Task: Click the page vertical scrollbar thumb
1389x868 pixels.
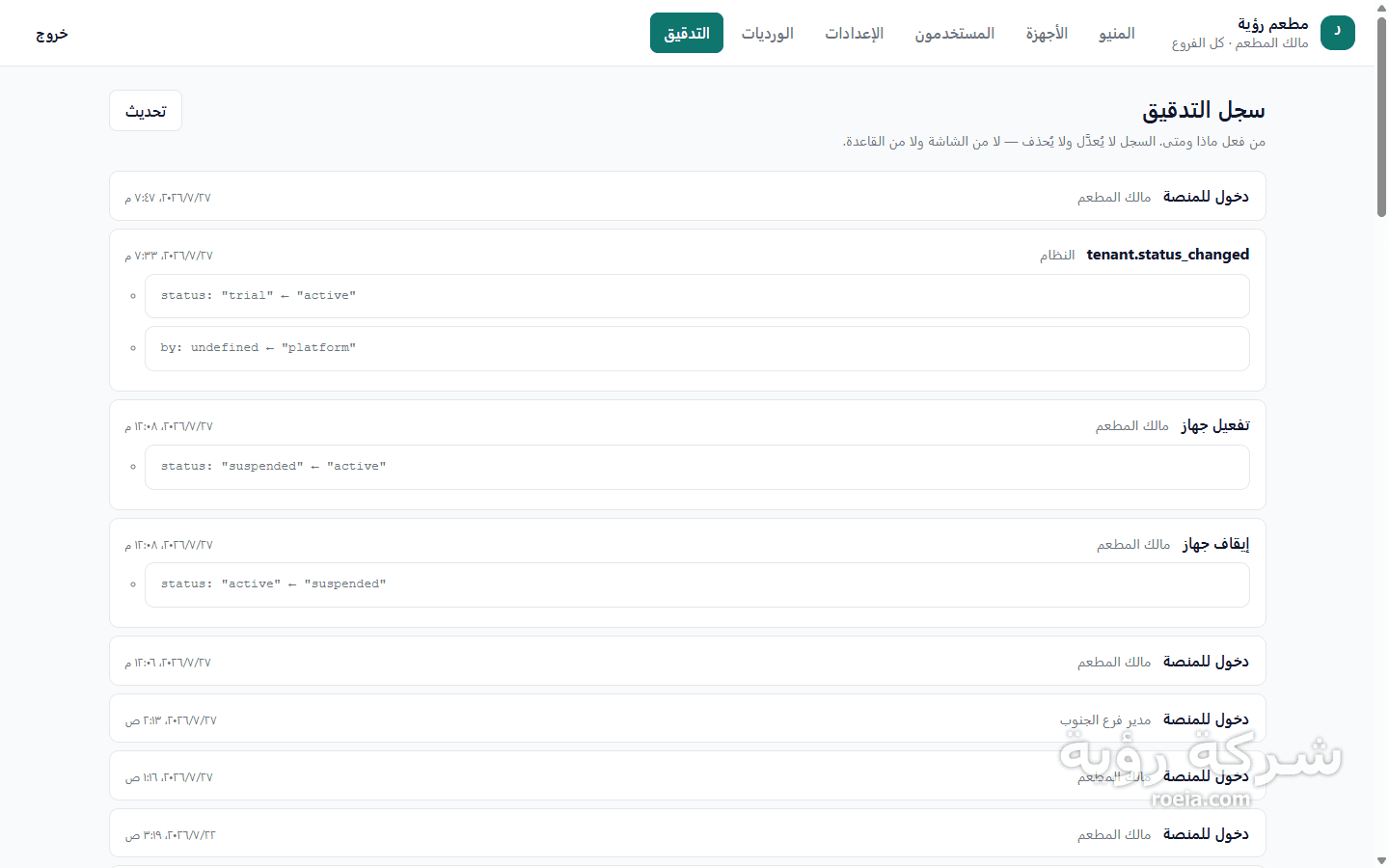Action: coord(1381,116)
